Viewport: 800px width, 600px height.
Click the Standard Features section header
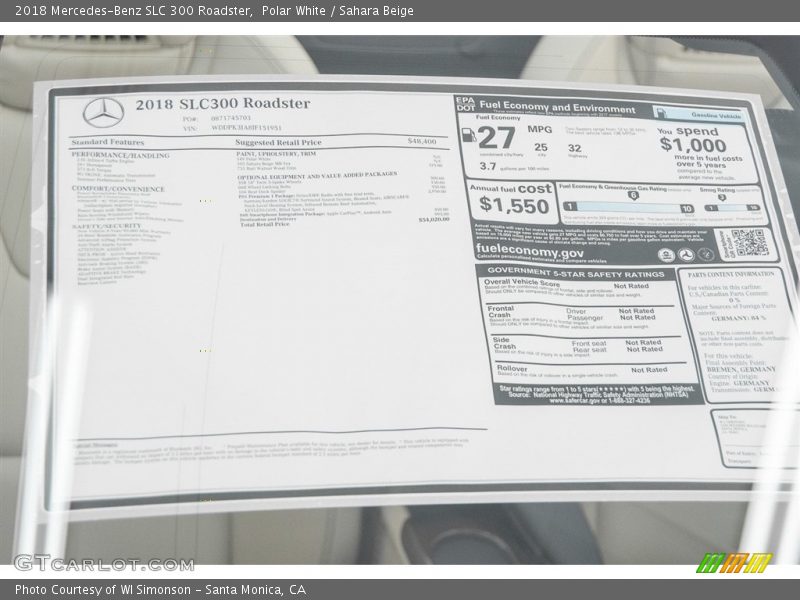click(x=108, y=142)
